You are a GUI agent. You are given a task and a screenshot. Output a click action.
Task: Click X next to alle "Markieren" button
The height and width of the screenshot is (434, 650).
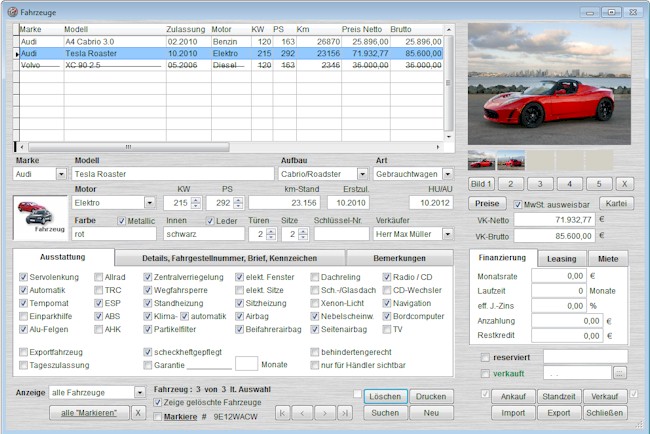pyautogui.click(x=139, y=412)
